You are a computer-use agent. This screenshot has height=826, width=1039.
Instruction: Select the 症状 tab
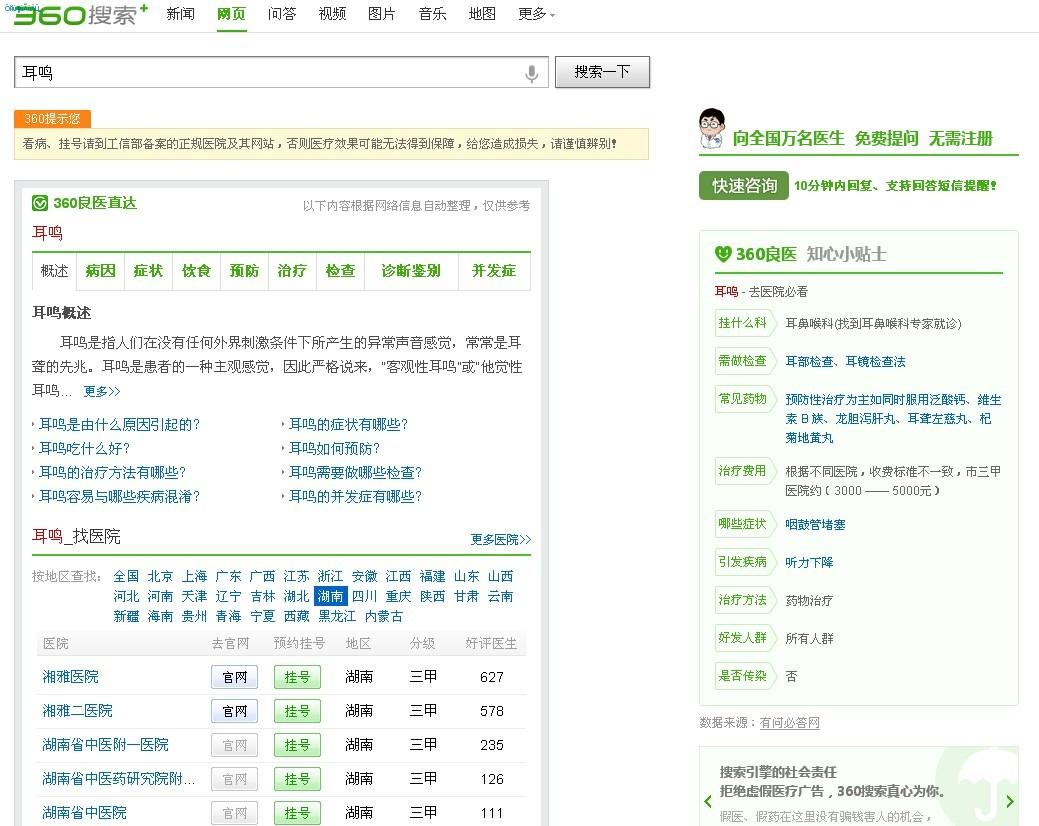(x=148, y=271)
